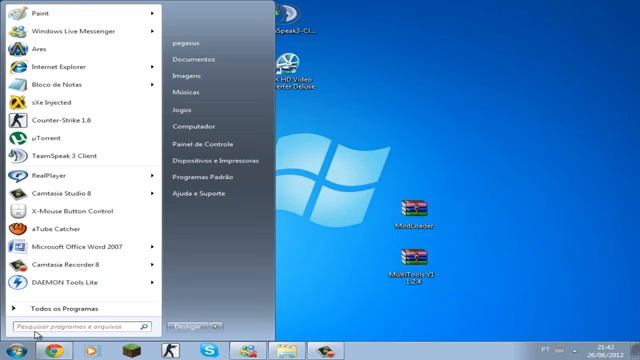This screenshot has width=640, height=360.
Task: Open Skype on the taskbar
Action: (x=209, y=351)
